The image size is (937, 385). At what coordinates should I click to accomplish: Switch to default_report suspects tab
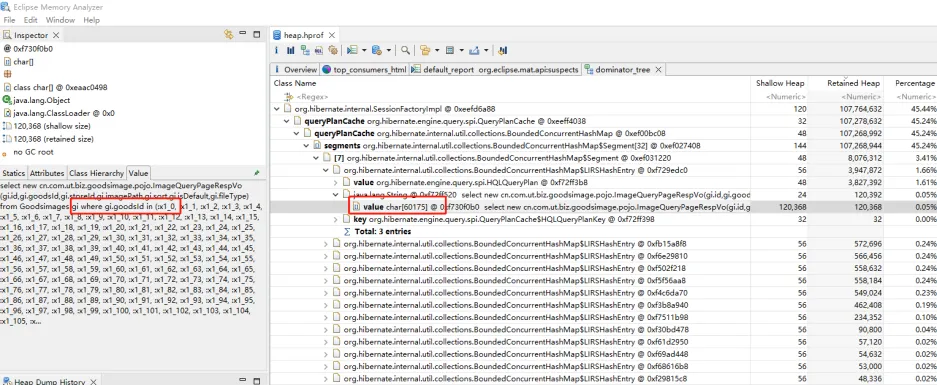495,70
